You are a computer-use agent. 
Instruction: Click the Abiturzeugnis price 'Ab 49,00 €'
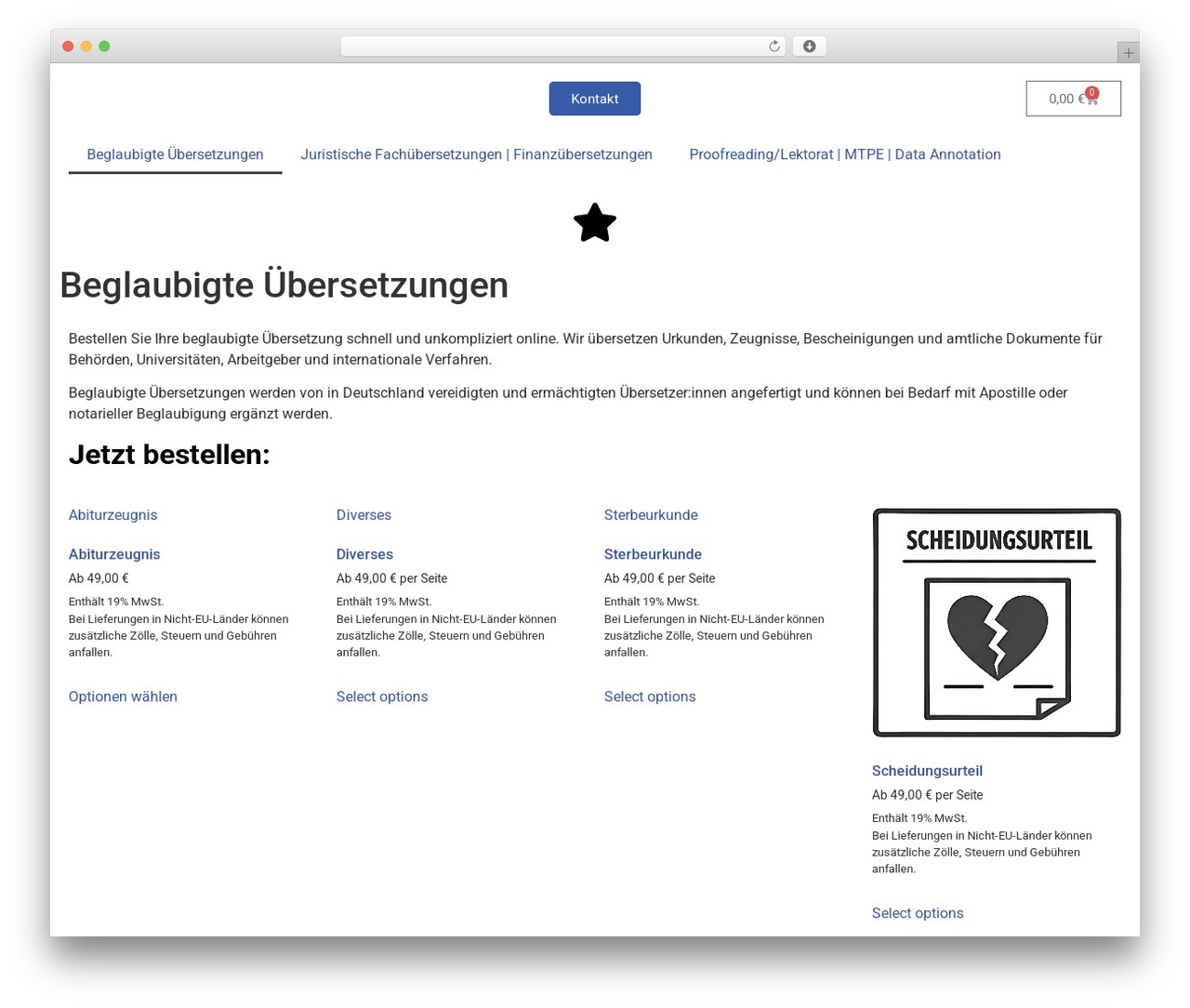(99, 578)
